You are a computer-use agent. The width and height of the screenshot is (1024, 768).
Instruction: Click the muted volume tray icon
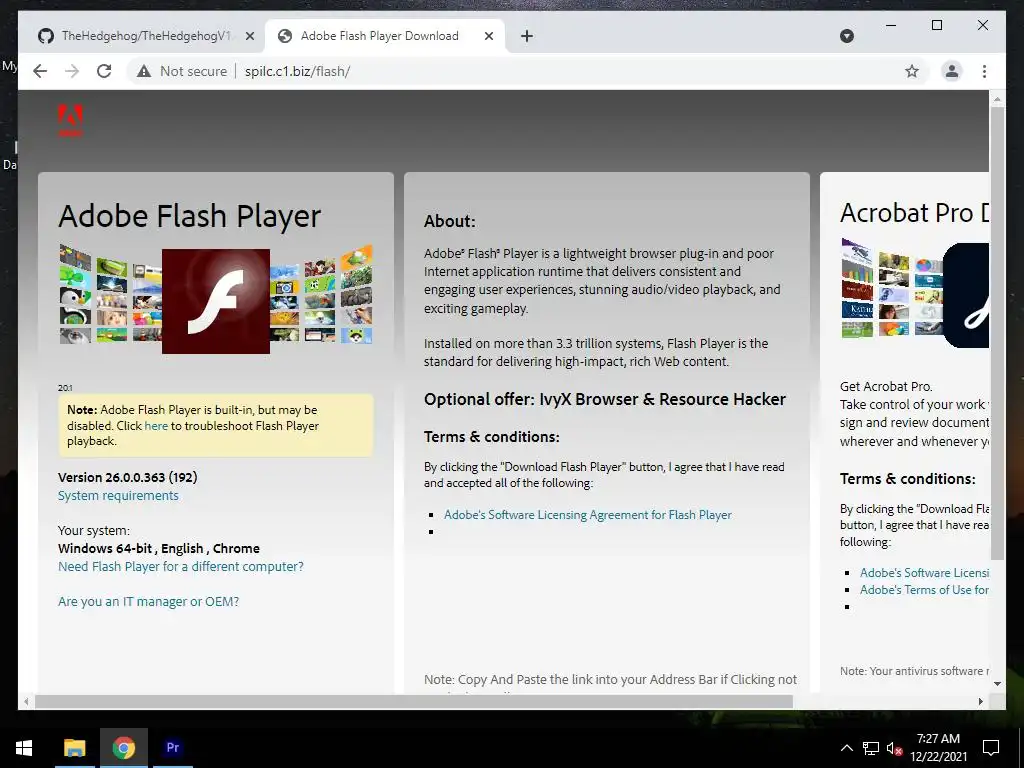[x=894, y=748]
